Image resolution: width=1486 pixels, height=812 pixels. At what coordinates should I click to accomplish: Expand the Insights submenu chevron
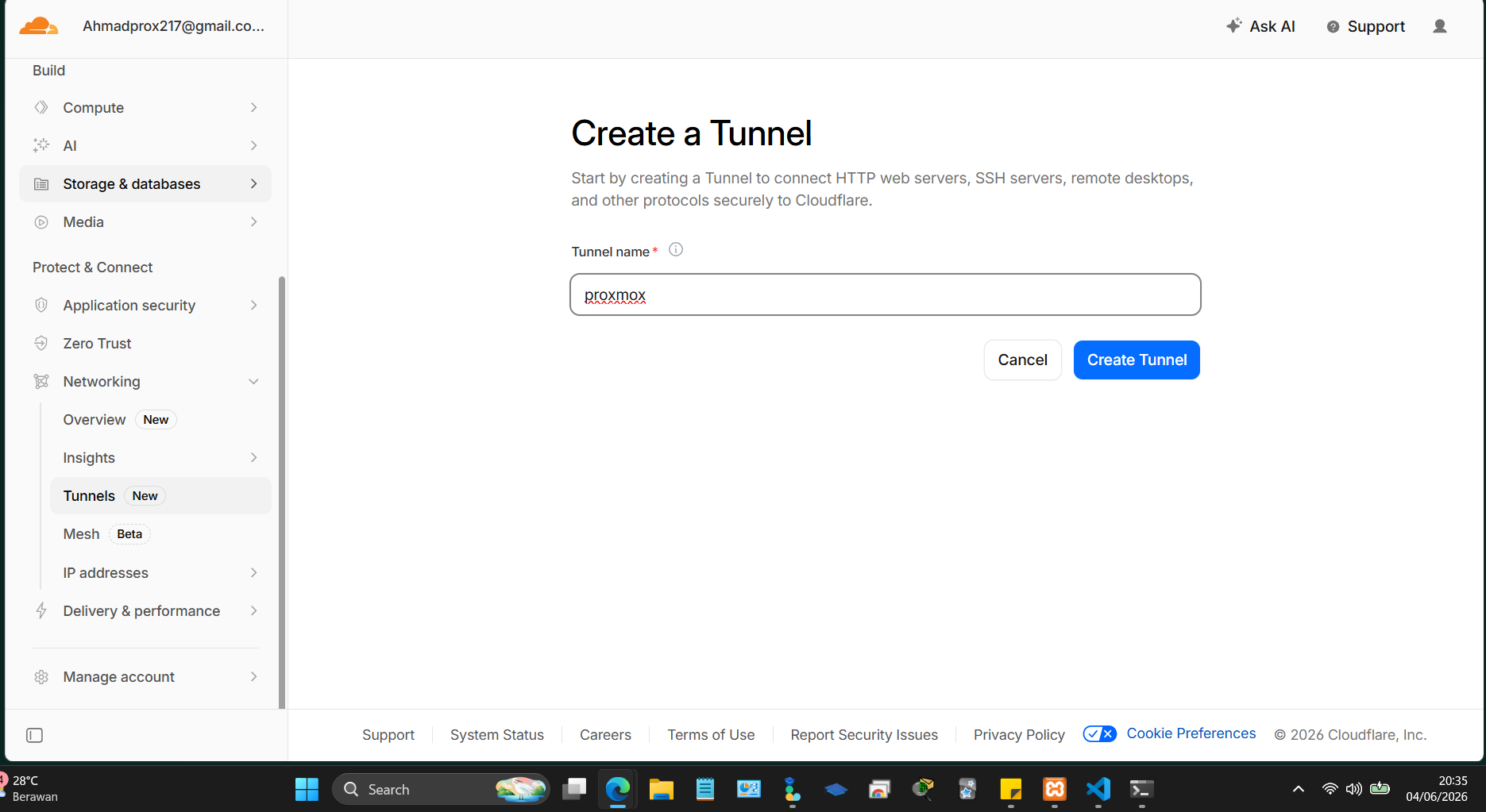click(254, 458)
